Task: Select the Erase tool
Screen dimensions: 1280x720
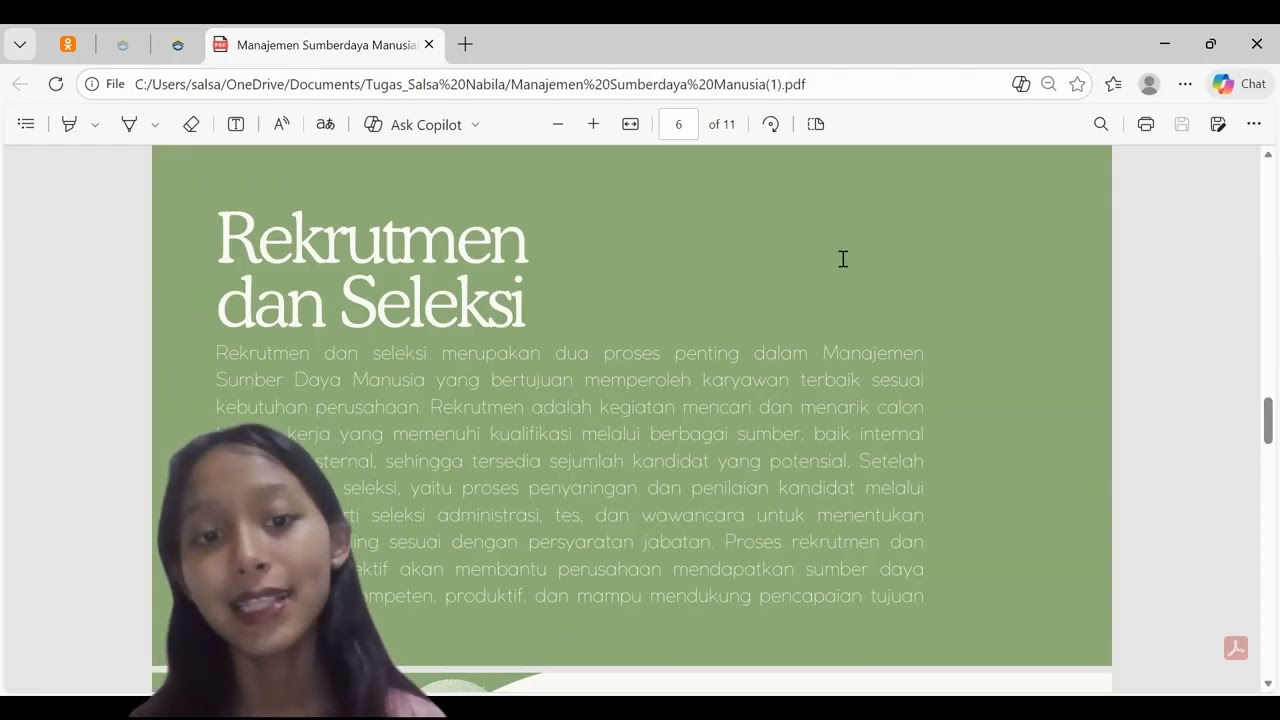Action: point(191,124)
